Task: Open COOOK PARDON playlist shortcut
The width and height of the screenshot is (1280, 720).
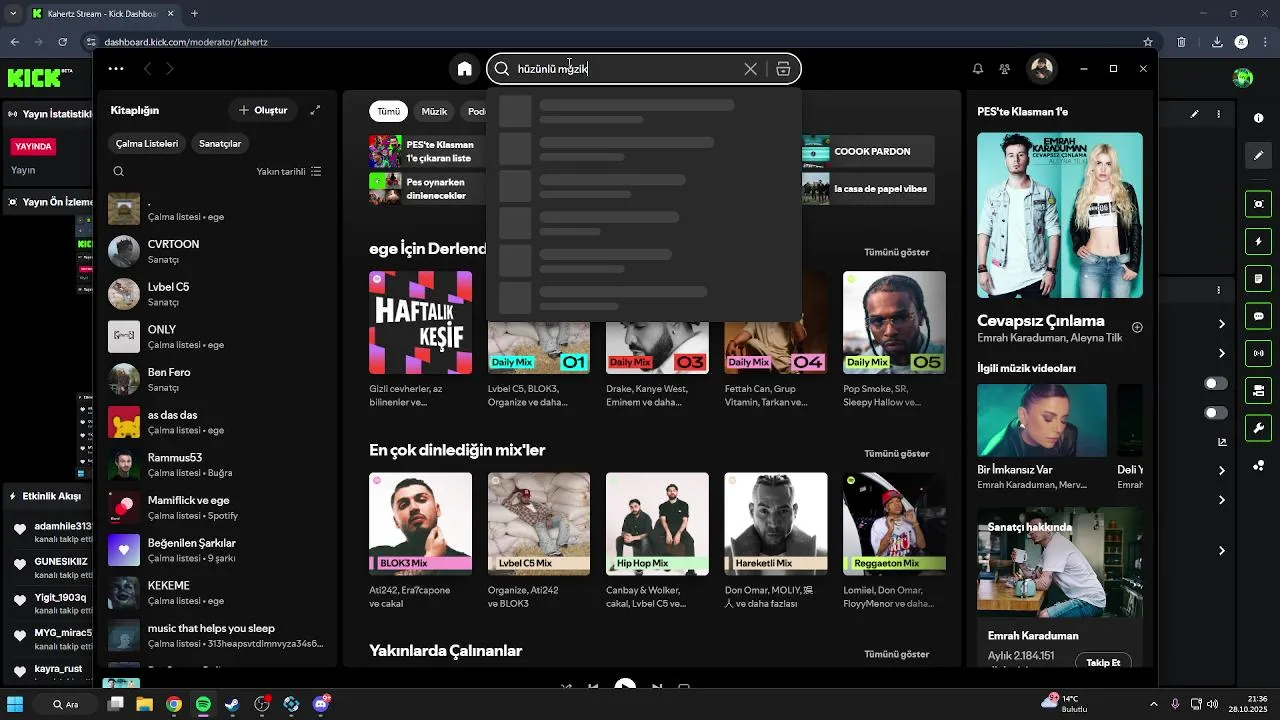Action: coord(868,151)
